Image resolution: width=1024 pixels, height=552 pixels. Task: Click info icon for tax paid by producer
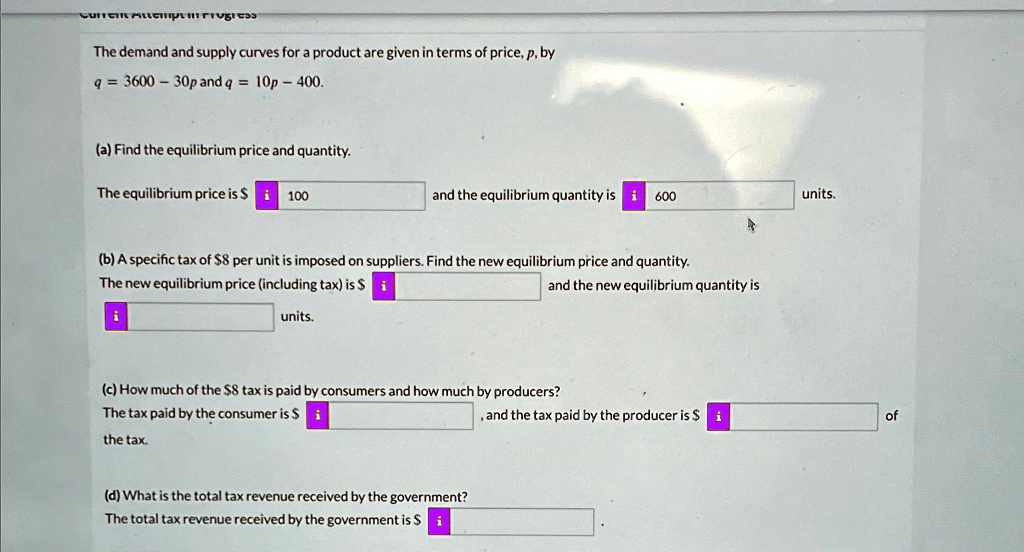[x=718, y=417]
